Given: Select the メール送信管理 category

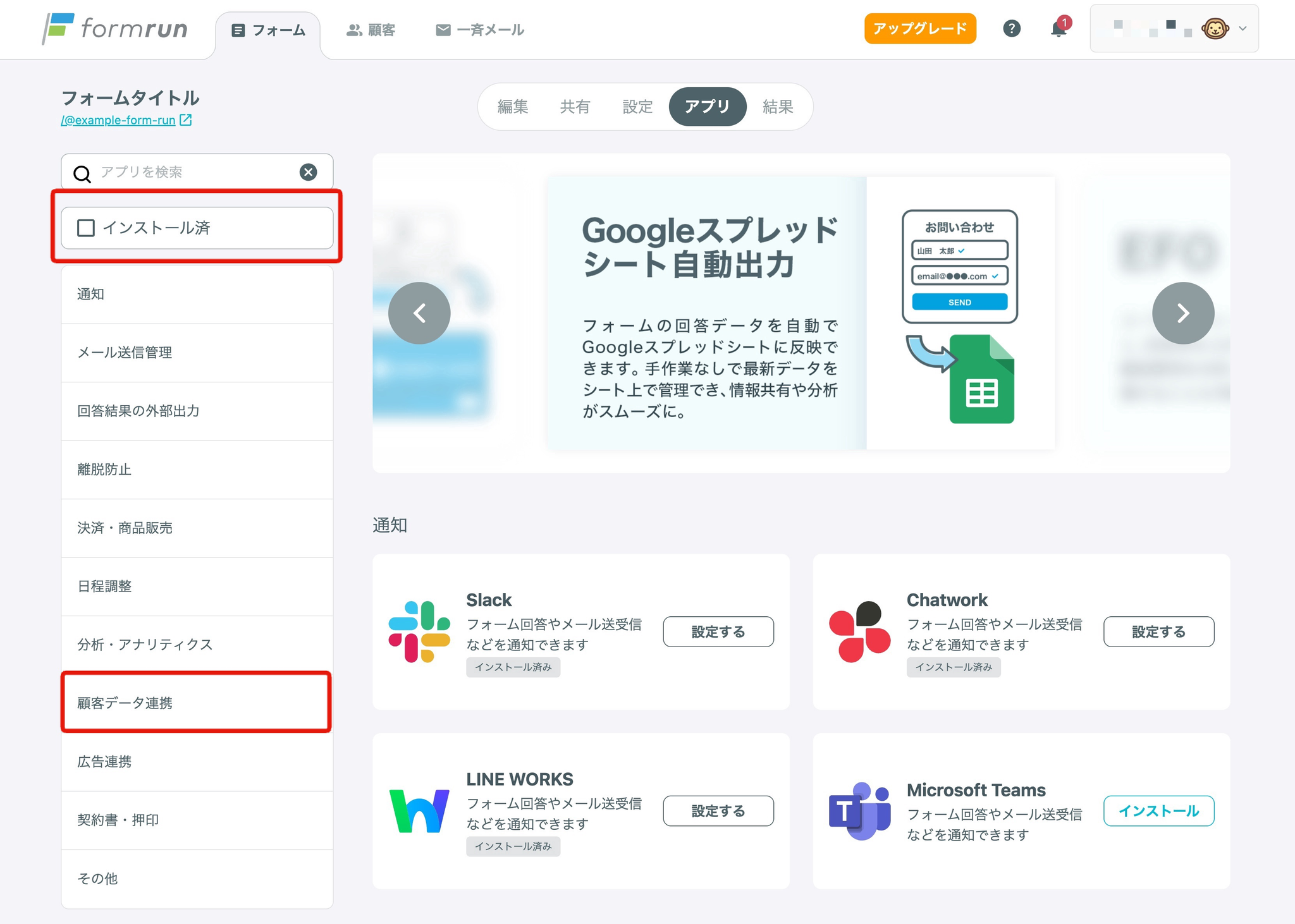Looking at the screenshot, I should (197, 353).
